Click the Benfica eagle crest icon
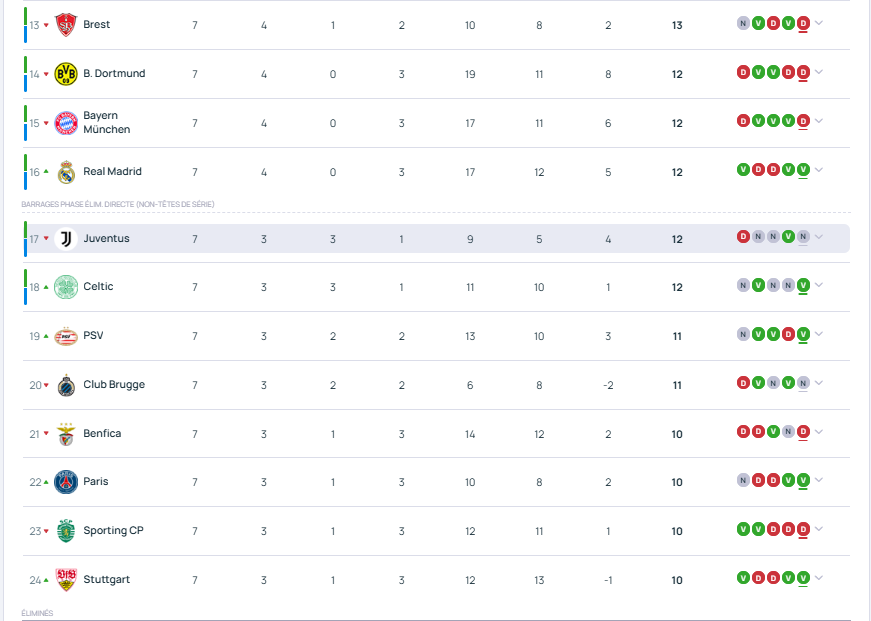The height and width of the screenshot is (621, 871). pyautogui.click(x=66, y=434)
